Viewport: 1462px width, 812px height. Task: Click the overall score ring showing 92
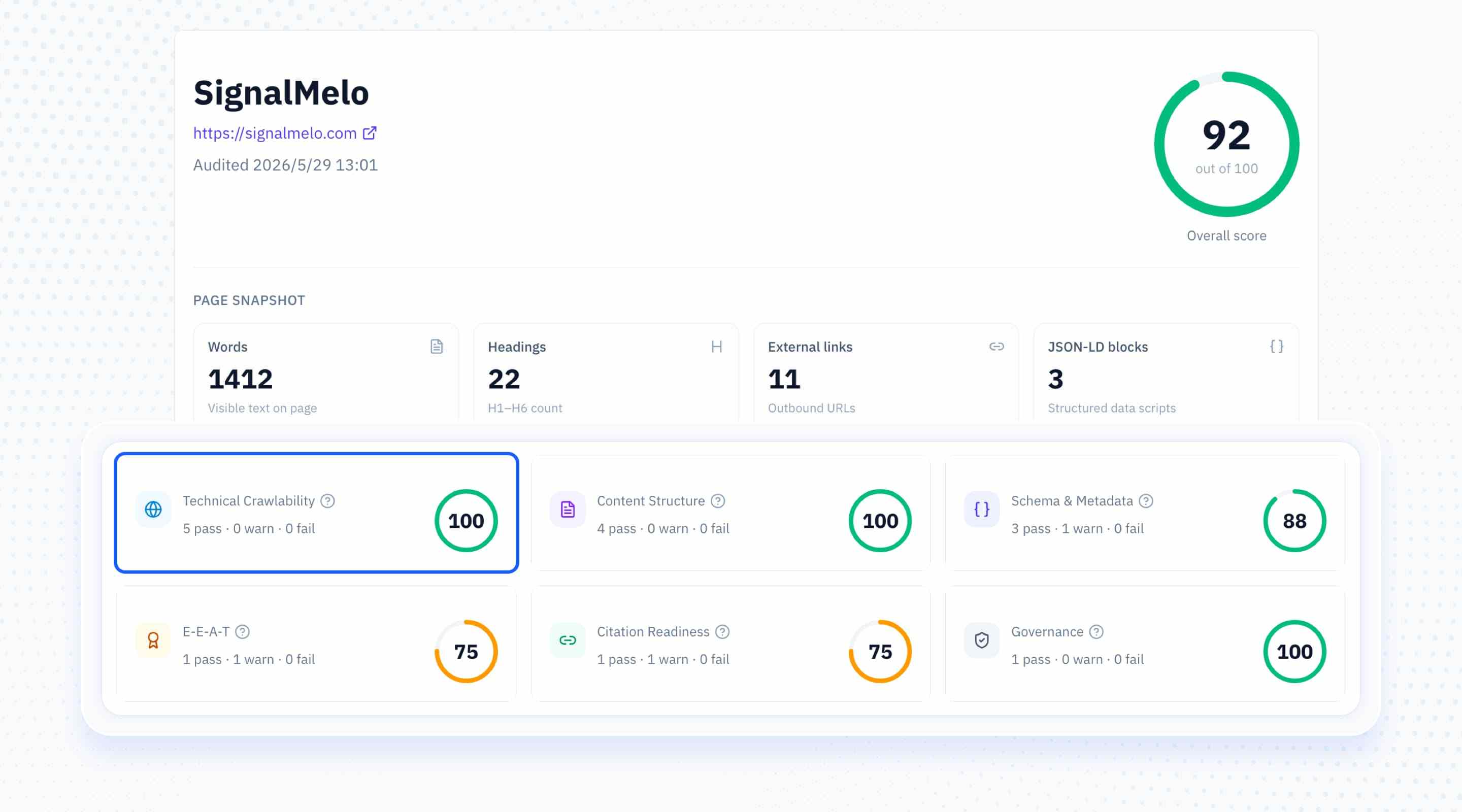(x=1226, y=144)
